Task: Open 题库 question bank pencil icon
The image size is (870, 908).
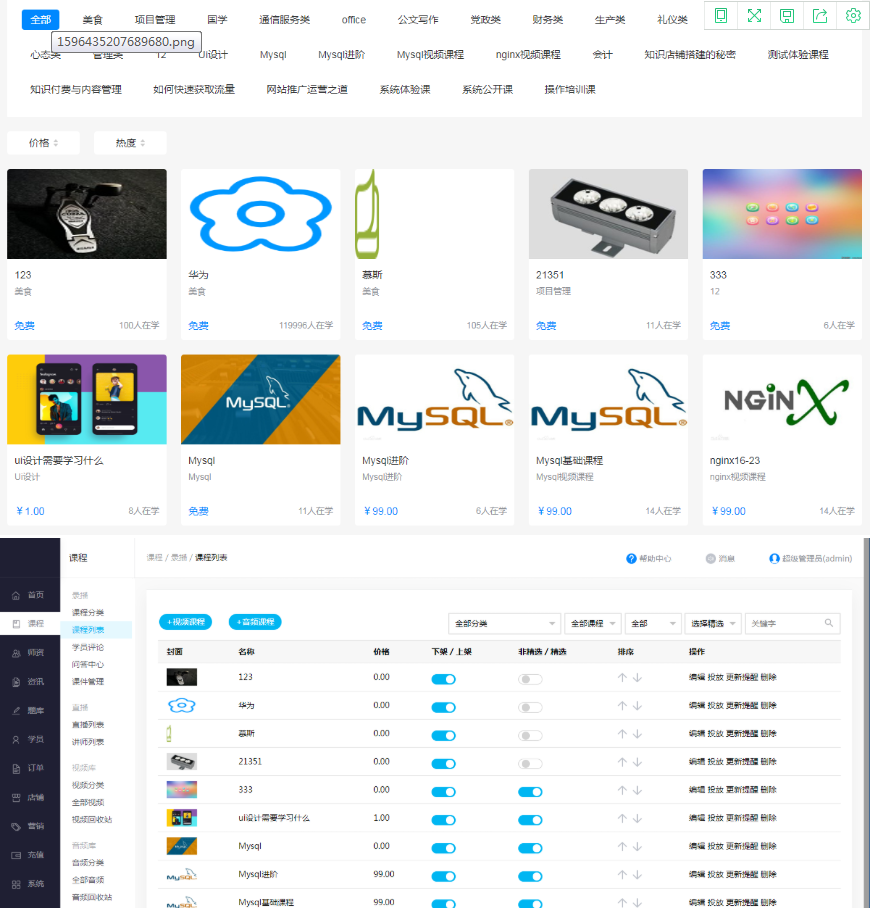Action: point(16,711)
